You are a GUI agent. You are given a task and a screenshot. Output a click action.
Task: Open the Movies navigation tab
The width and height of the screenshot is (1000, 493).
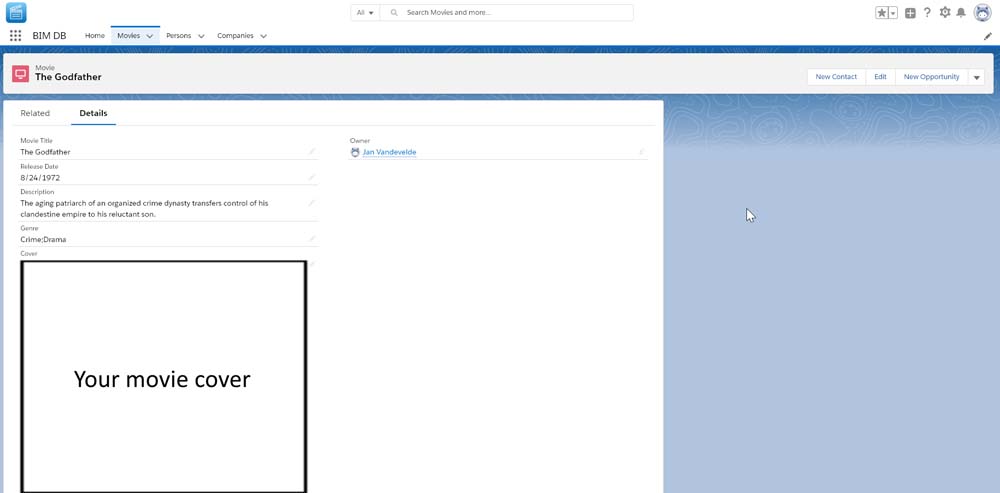tap(128, 36)
